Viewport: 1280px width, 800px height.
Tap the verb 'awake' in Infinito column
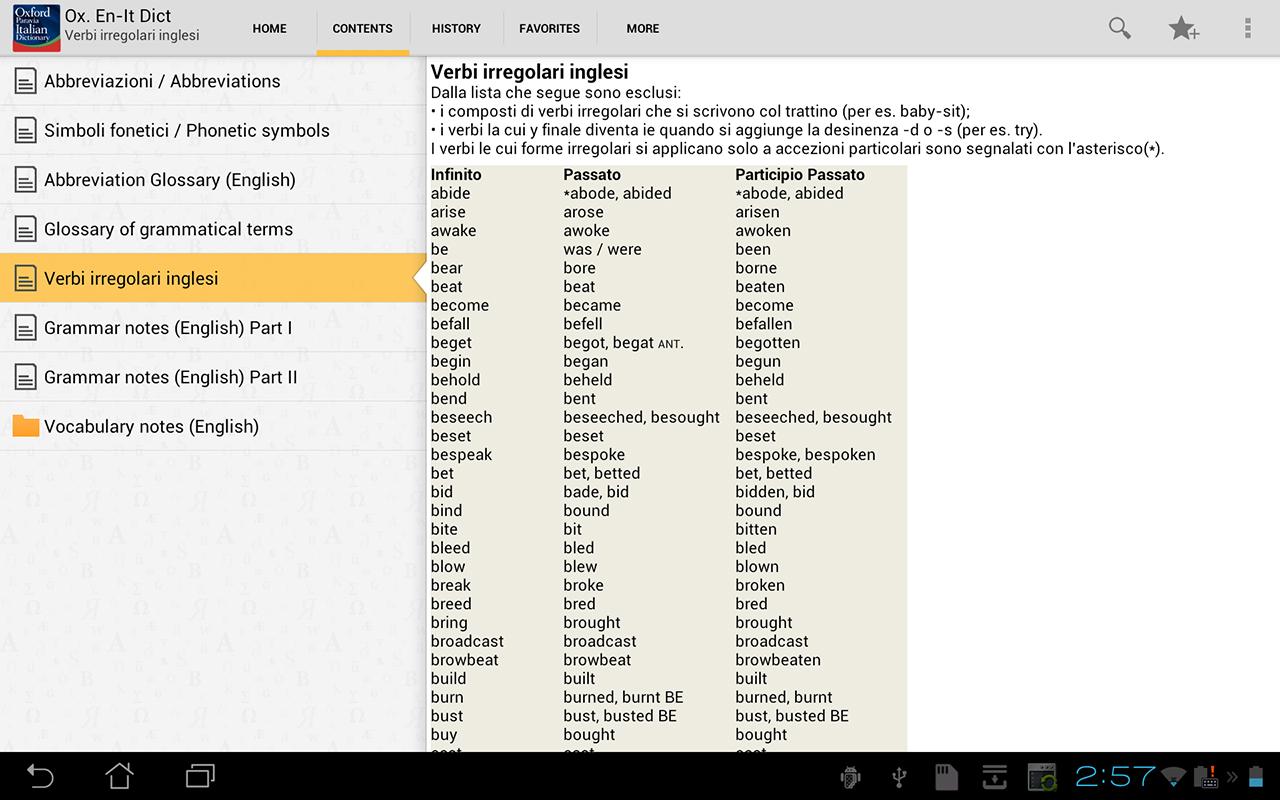[453, 230]
